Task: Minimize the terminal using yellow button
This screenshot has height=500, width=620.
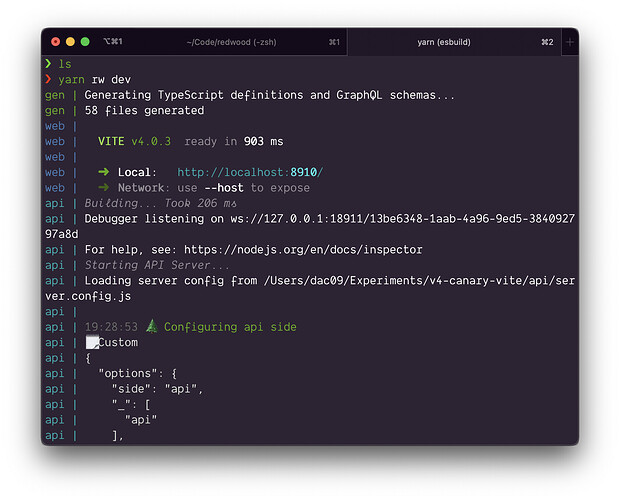Action: (70, 42)
